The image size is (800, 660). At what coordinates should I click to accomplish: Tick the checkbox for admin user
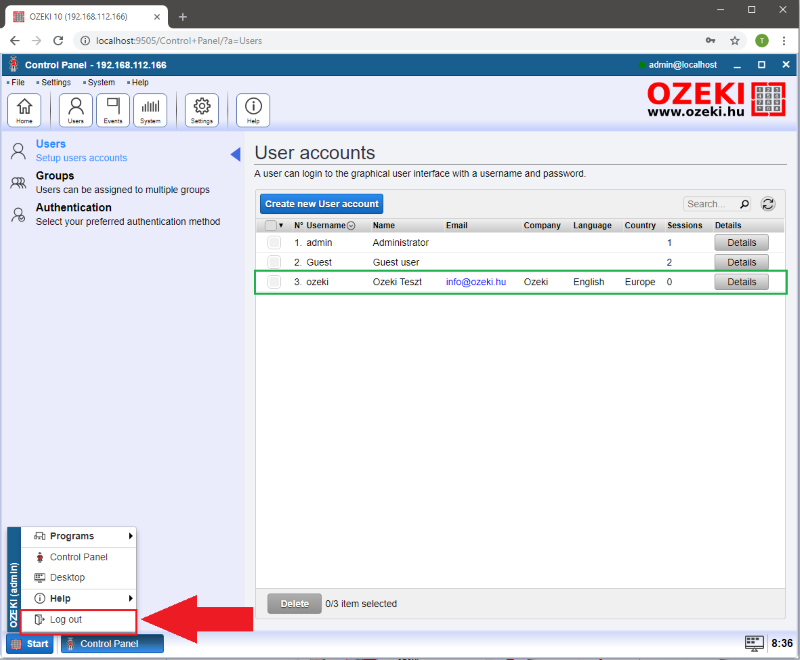[x=274, y=243]
